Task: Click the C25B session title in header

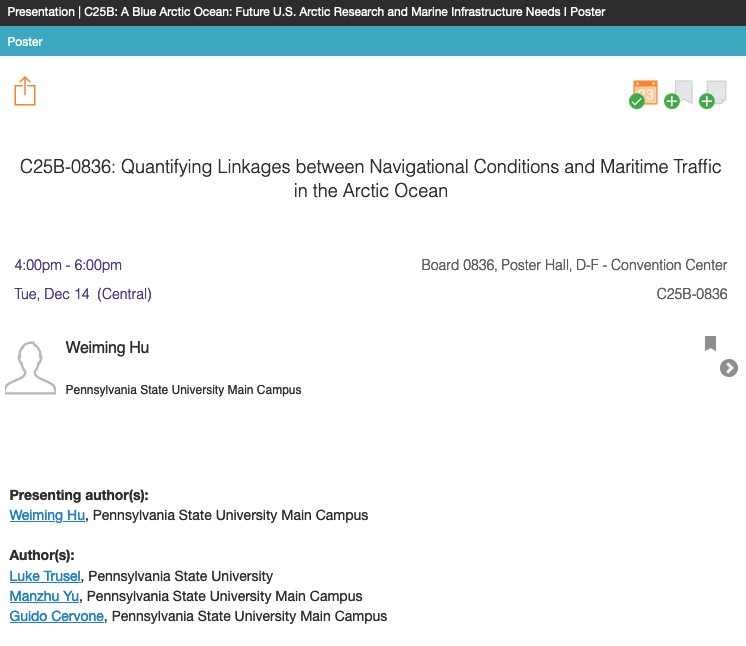Action: coord(344,12)
